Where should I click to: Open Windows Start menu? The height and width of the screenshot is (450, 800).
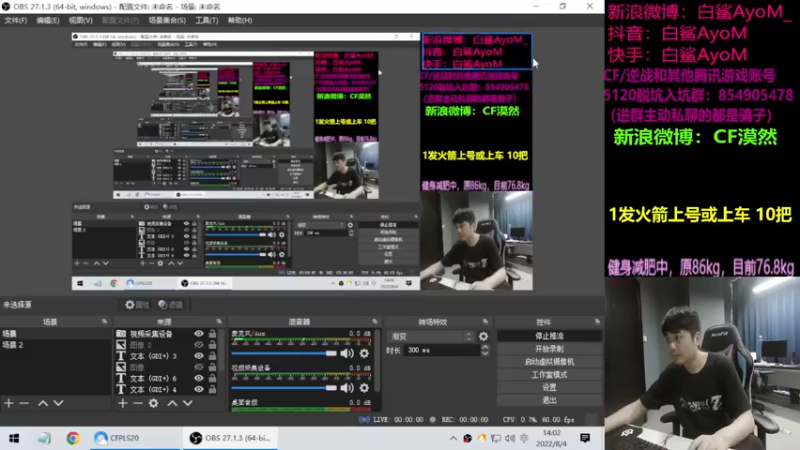coord(14,438)
